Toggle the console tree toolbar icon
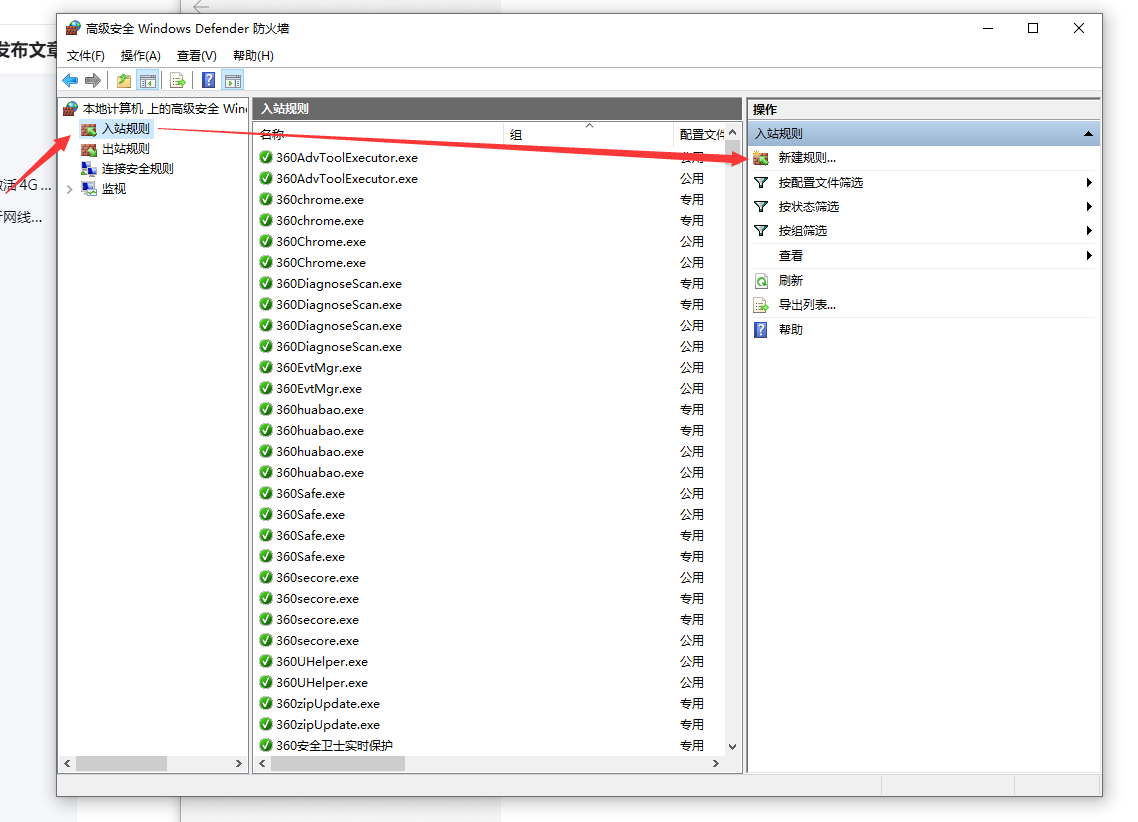Screen dimensions: 1138x822 click(x=147, y=81)
